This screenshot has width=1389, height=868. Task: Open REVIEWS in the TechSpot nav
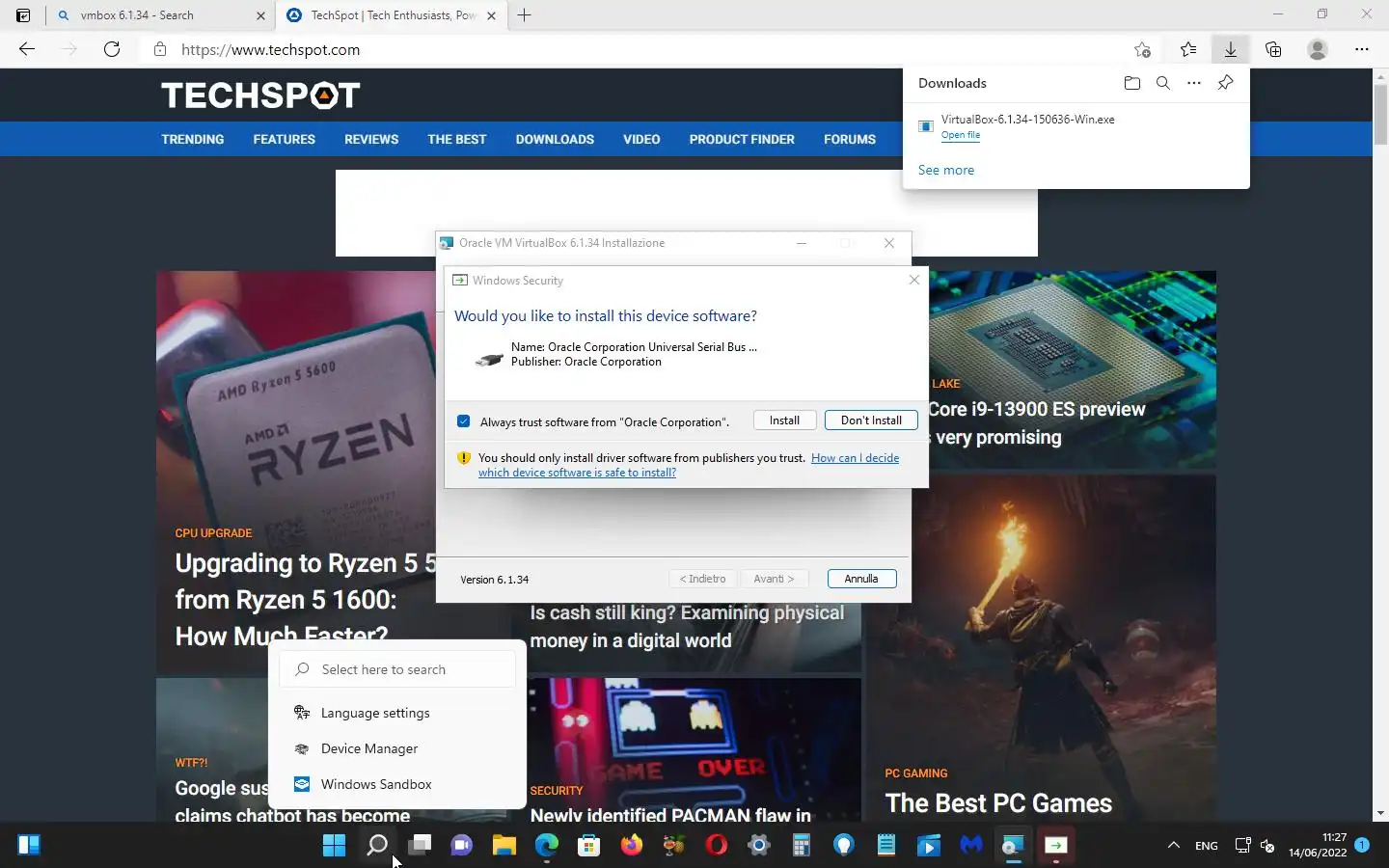tap(371, 139)
